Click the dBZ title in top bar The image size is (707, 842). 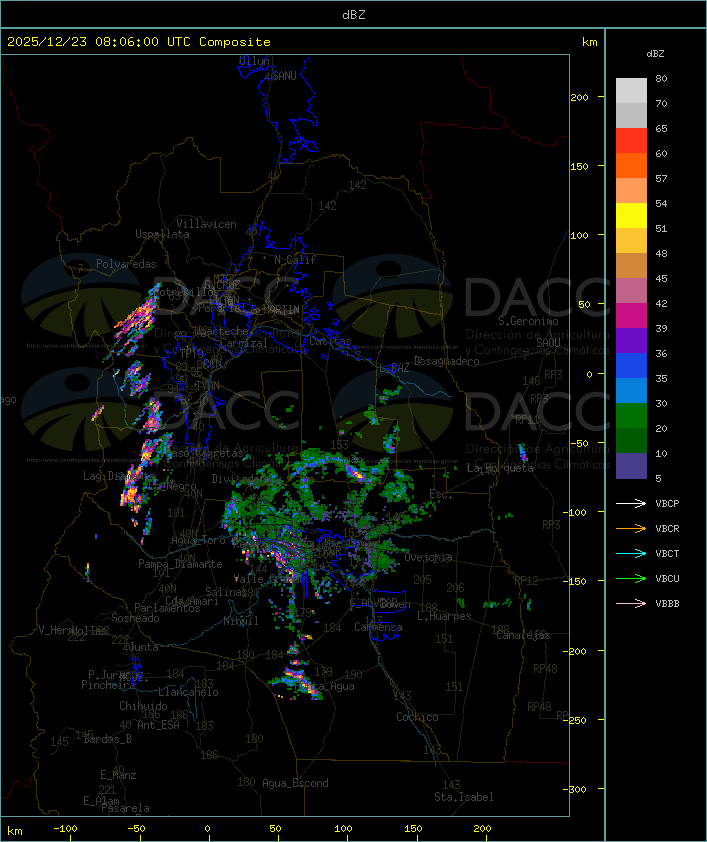[x=354, y=15]
